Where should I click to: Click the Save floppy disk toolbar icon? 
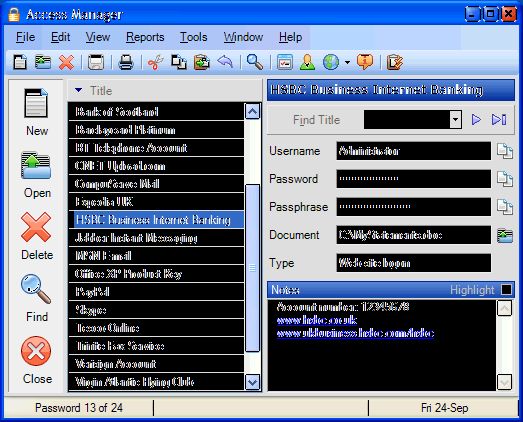click(x=96, y=62)
